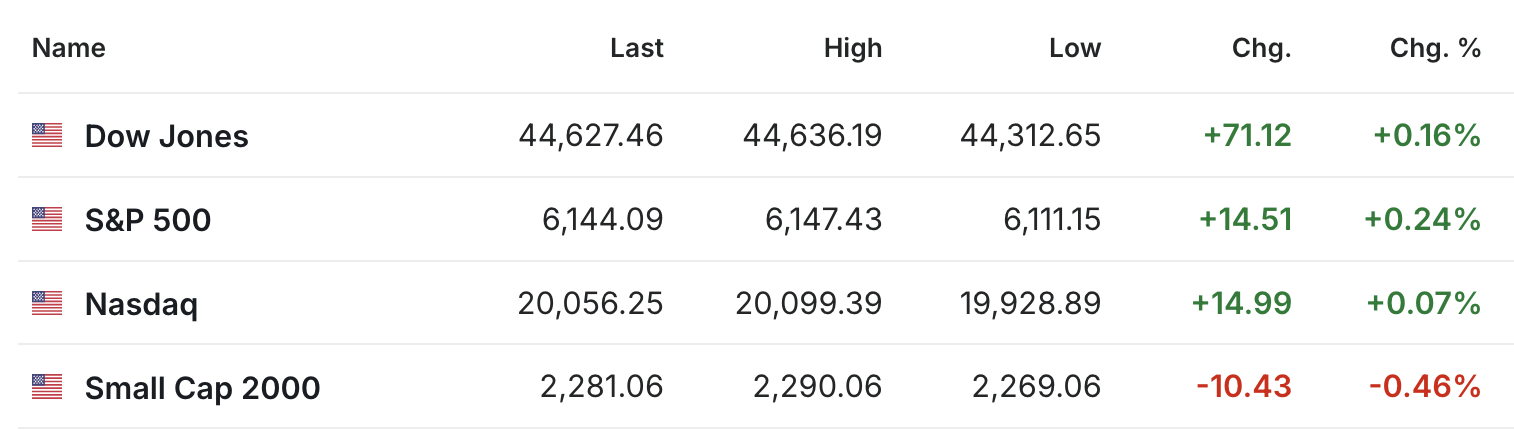Sort the table by the Chg. column header
1514x430 pixels.
pyautogui.click(x=1262, y=48)
